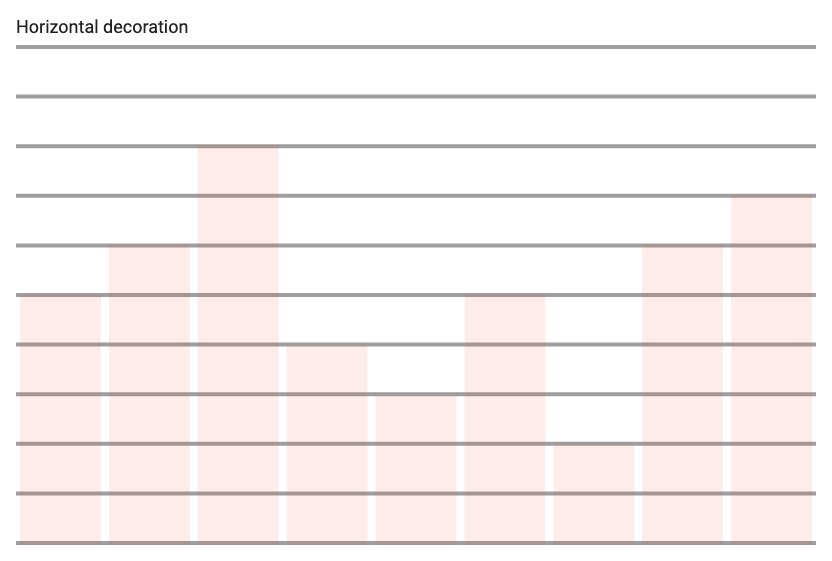
Task: Select gray line at shortest bar's top
Action: tap(416, 444)
